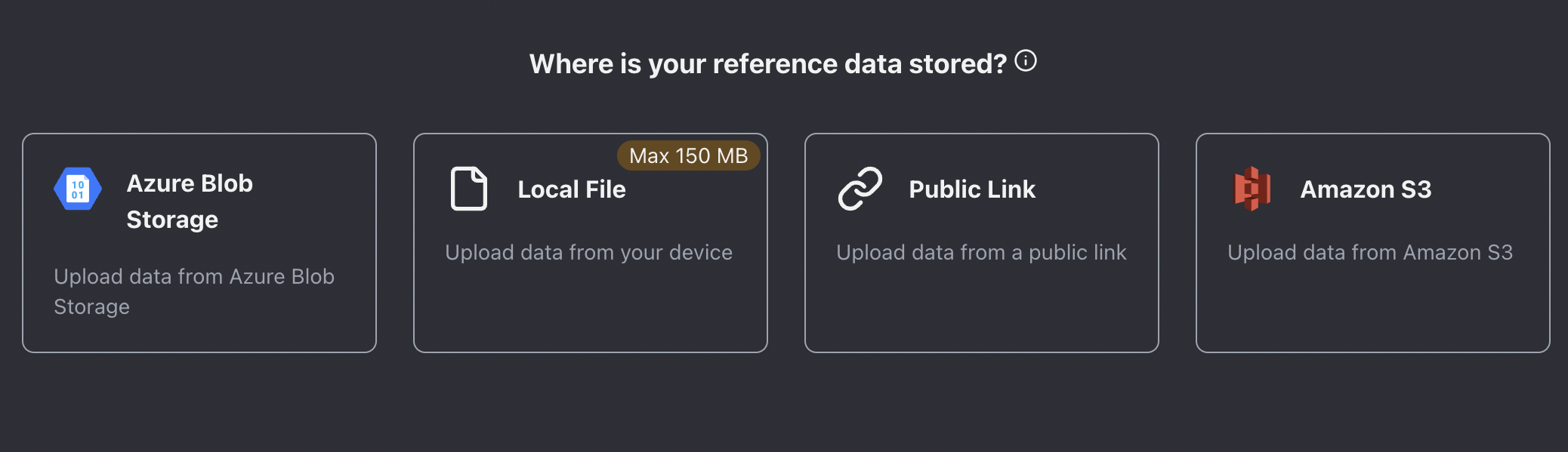Click the Public Link card title
Viewport: 1568px width, 452px height.
coord(972,189)
